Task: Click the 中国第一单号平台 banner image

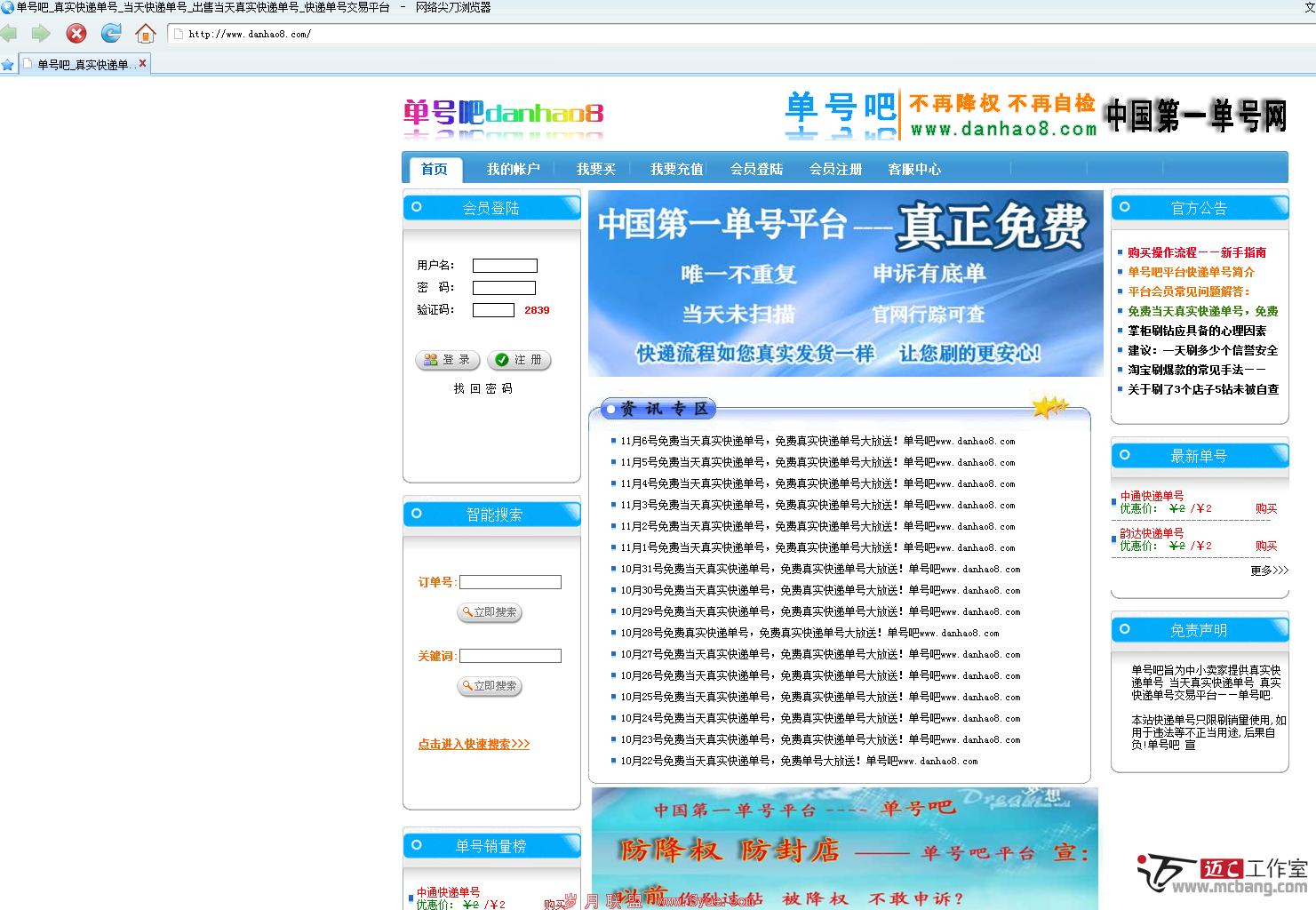Action: [846, 283]
